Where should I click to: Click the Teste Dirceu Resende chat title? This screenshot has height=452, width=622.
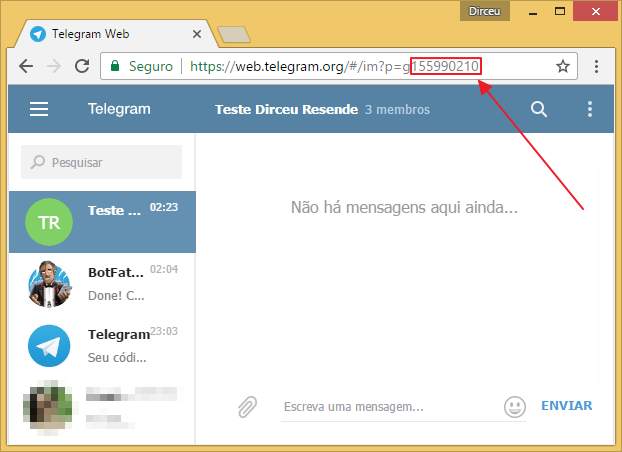click(286, 109)
